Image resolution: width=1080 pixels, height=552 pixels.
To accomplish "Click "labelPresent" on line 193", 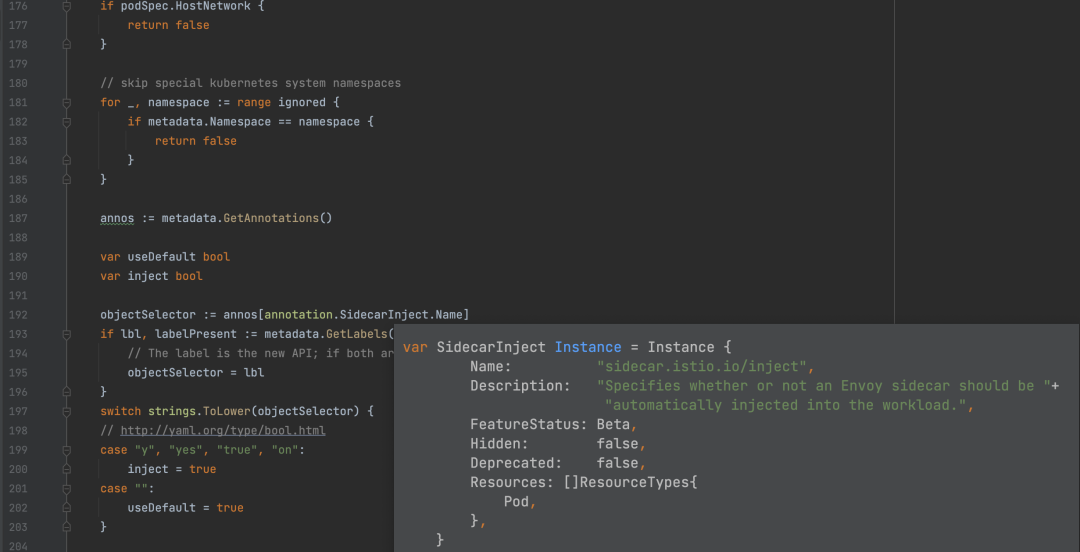I will (196, 334).
